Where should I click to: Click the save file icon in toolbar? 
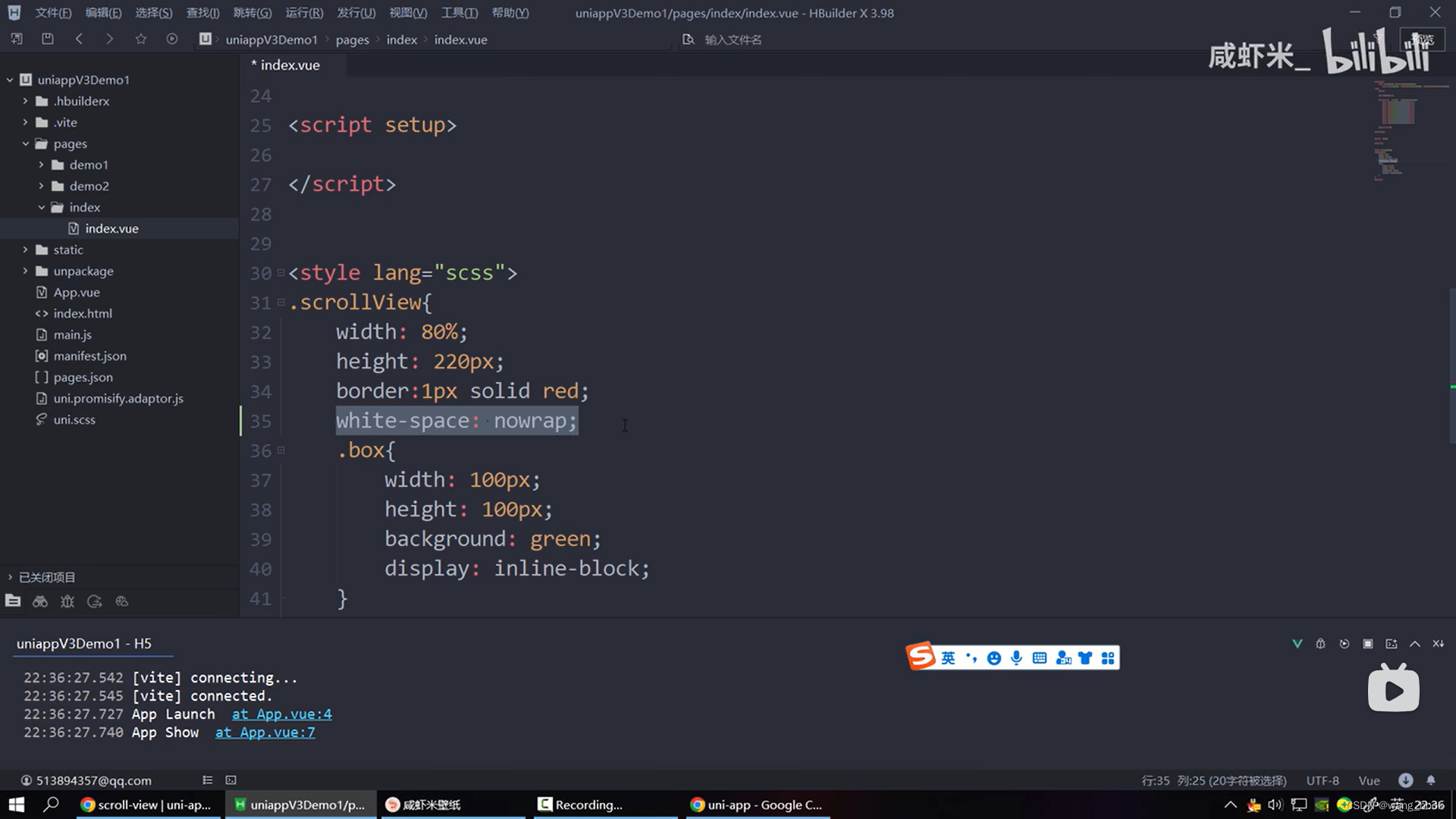click(x=48, y=39)
